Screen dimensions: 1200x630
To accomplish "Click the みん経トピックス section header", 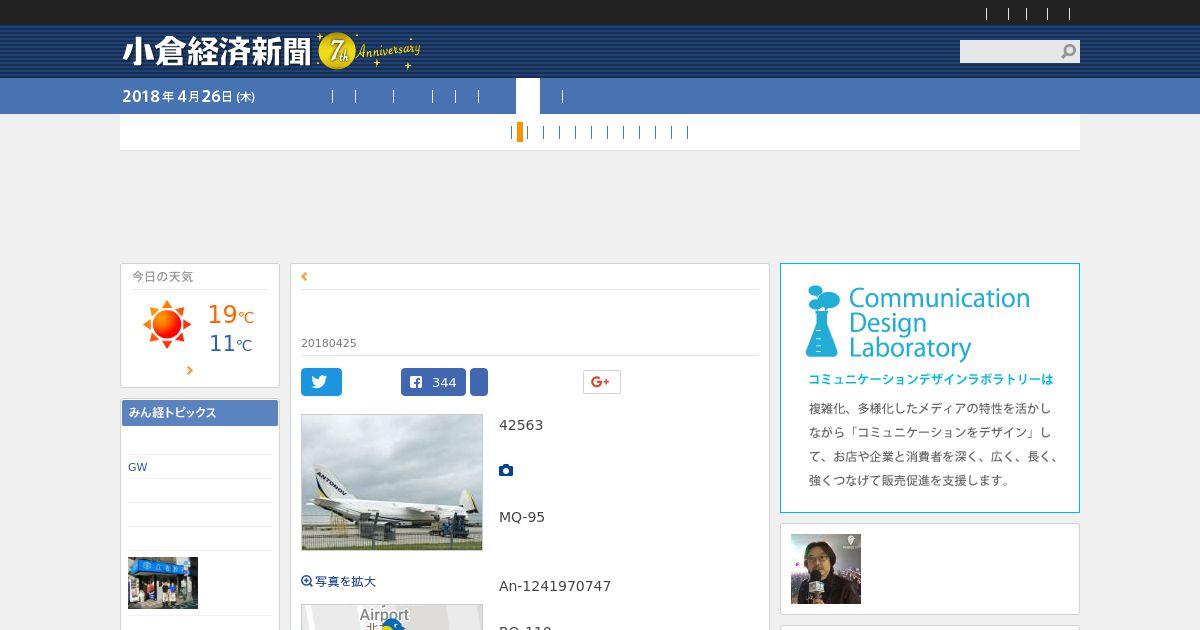I will click(x=200, y=413).
